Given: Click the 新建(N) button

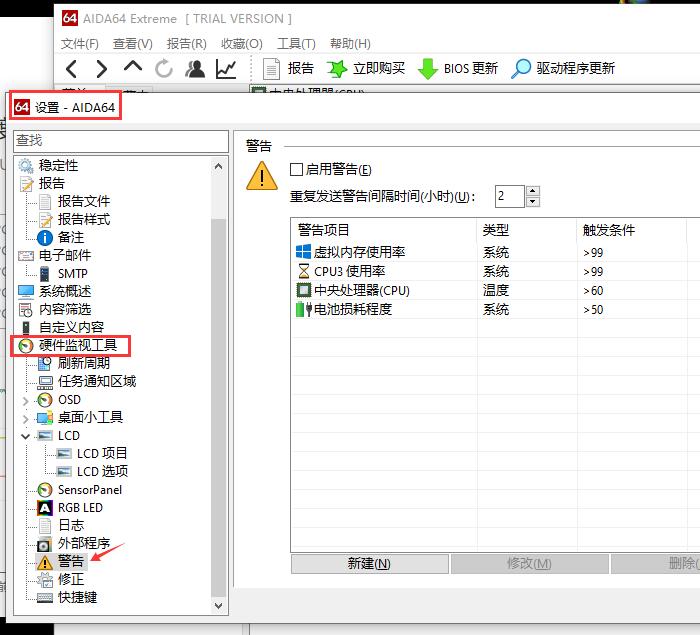Looking at the screenshot, I should (x=370, y=564).
